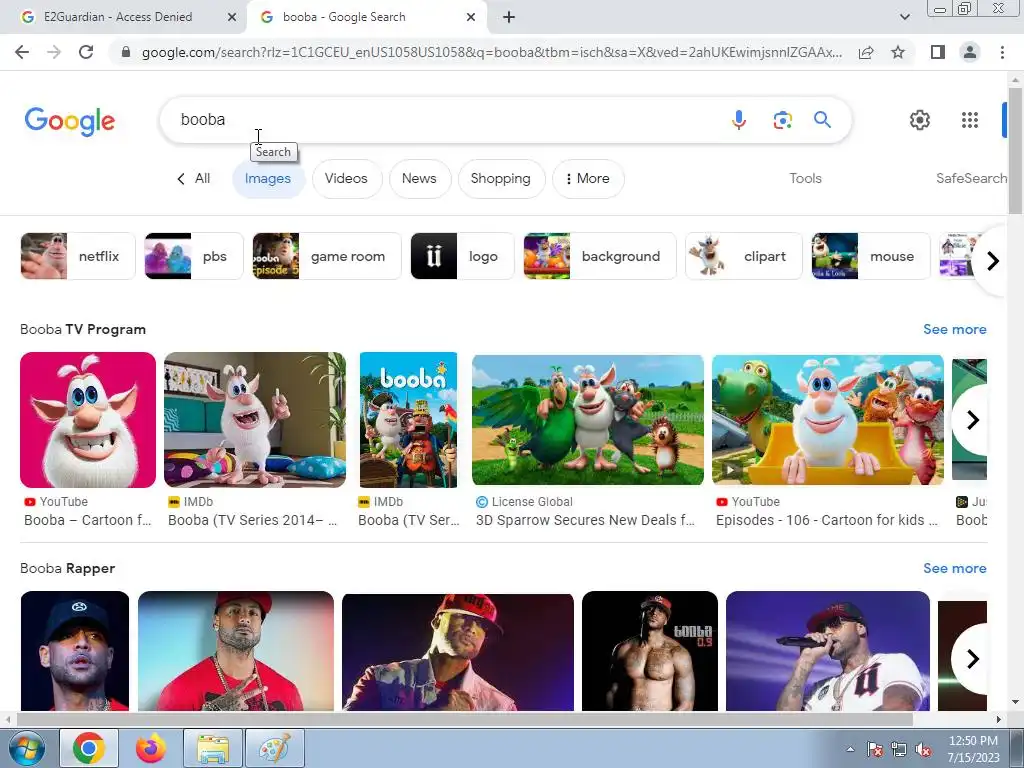Filter by the background chip
The height and width of the screenshot is (768, 1024).
pyautogui.click(x=600, y=256)
